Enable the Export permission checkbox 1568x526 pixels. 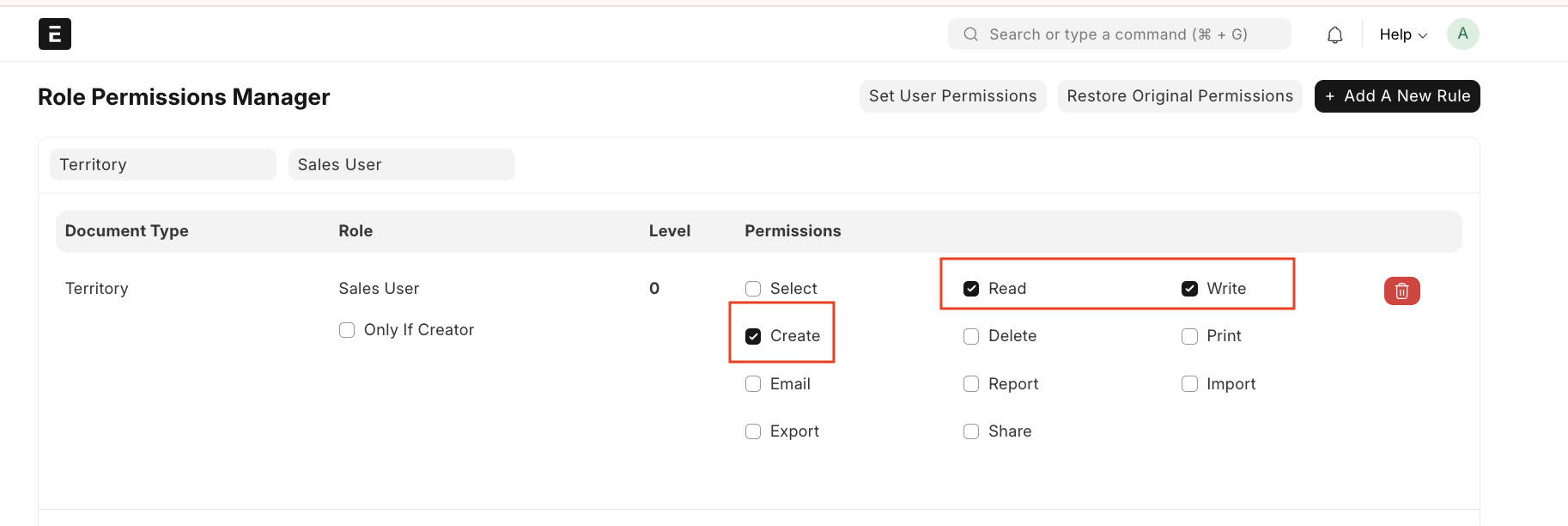(753, 431)
